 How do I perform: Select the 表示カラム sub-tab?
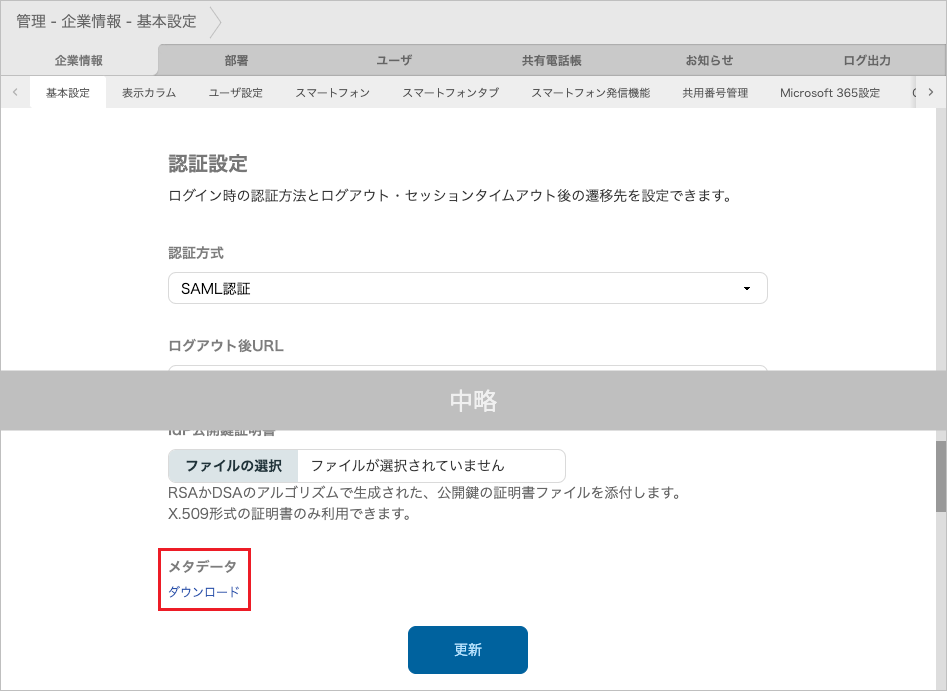click(x=149, y=93)
